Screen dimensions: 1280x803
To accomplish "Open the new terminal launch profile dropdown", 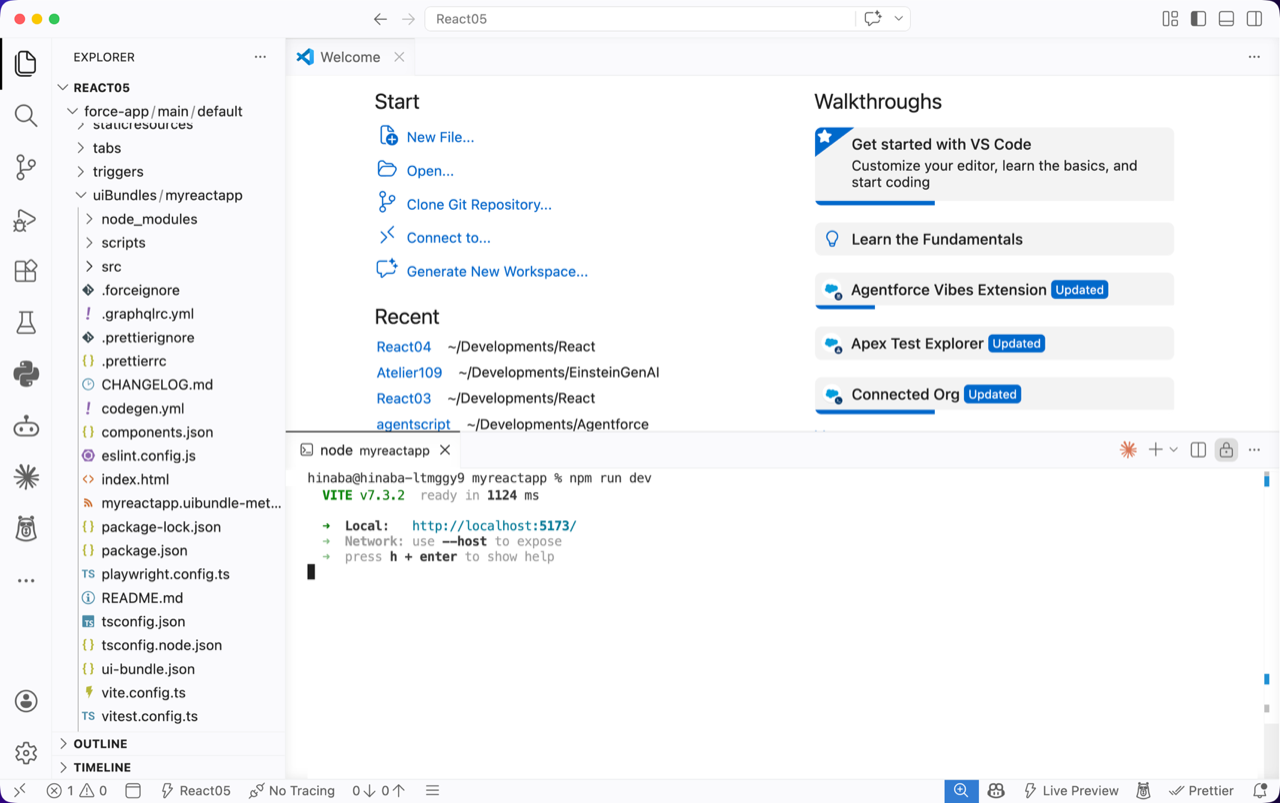I will pos(1174,450).
